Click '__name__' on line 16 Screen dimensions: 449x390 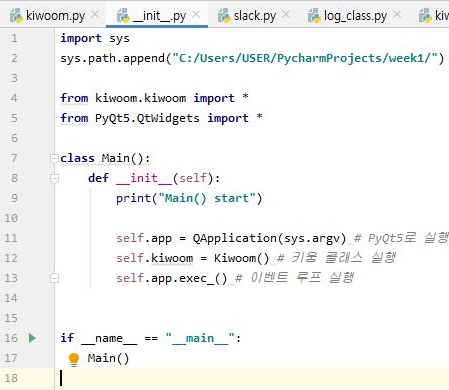pos(109,339)
